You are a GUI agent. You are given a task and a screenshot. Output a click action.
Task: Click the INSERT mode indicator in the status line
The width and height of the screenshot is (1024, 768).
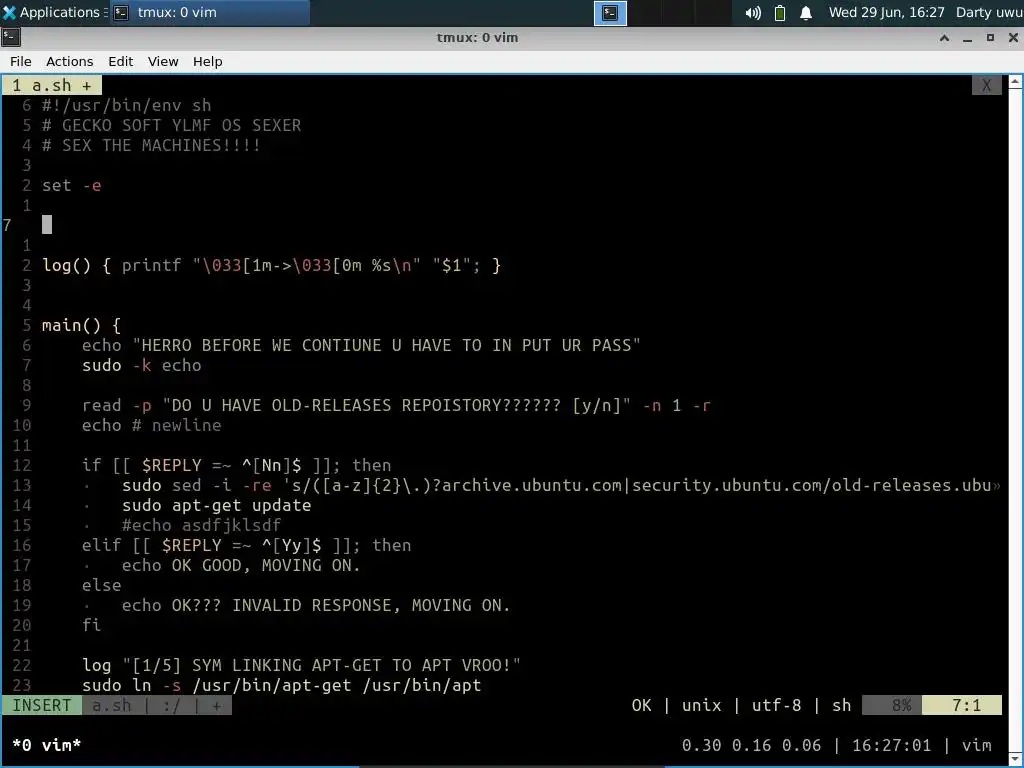pos(42,705)
